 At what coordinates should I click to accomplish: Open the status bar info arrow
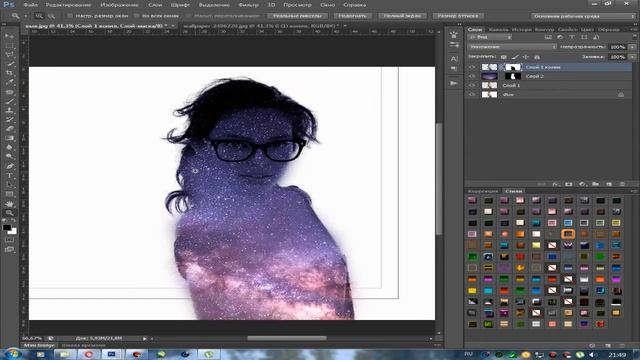click(x=144, y=338)
